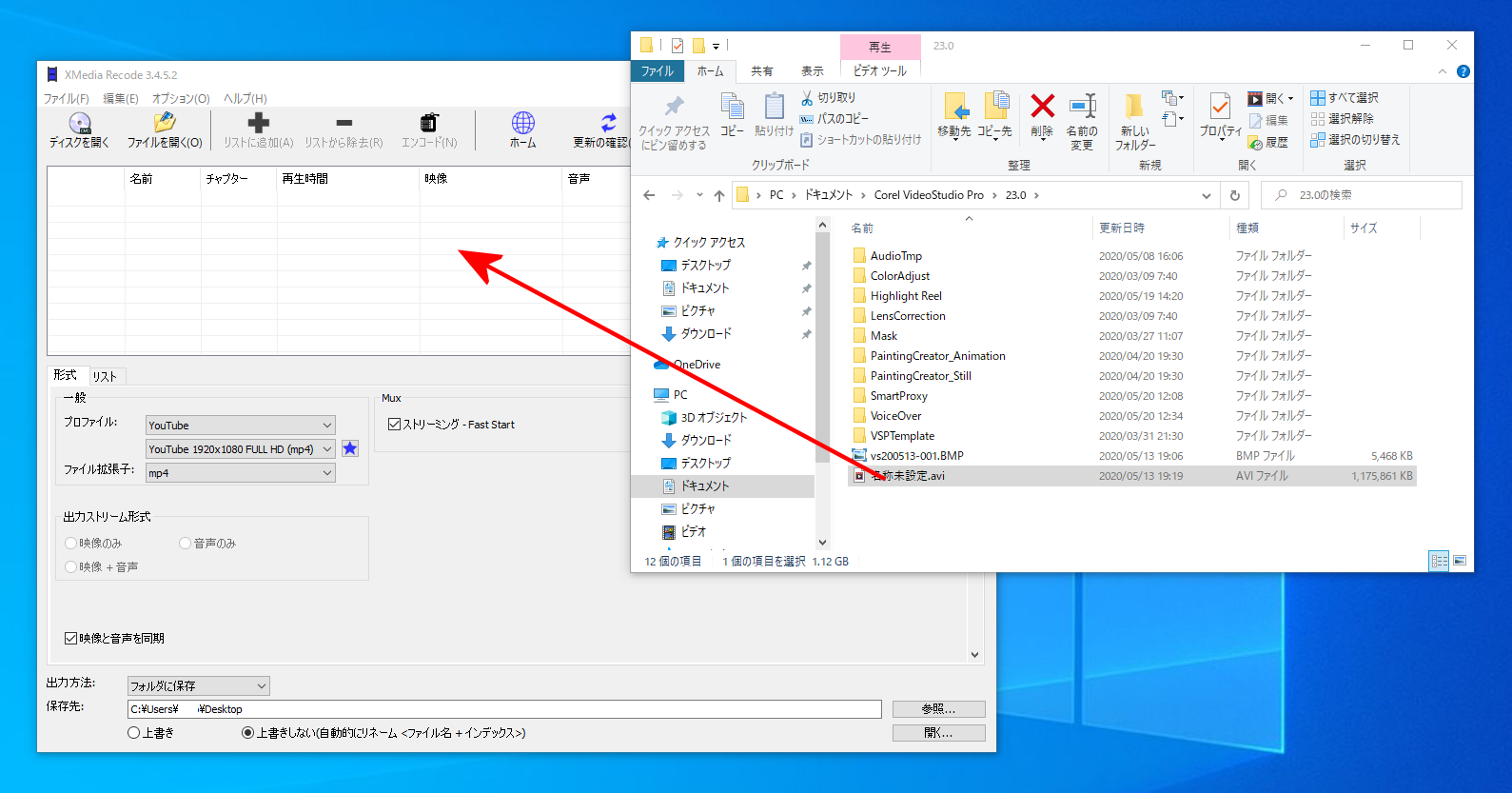
Task: Select Downloads under Quick Access in Explorer
Action: (x=706, y=334)
